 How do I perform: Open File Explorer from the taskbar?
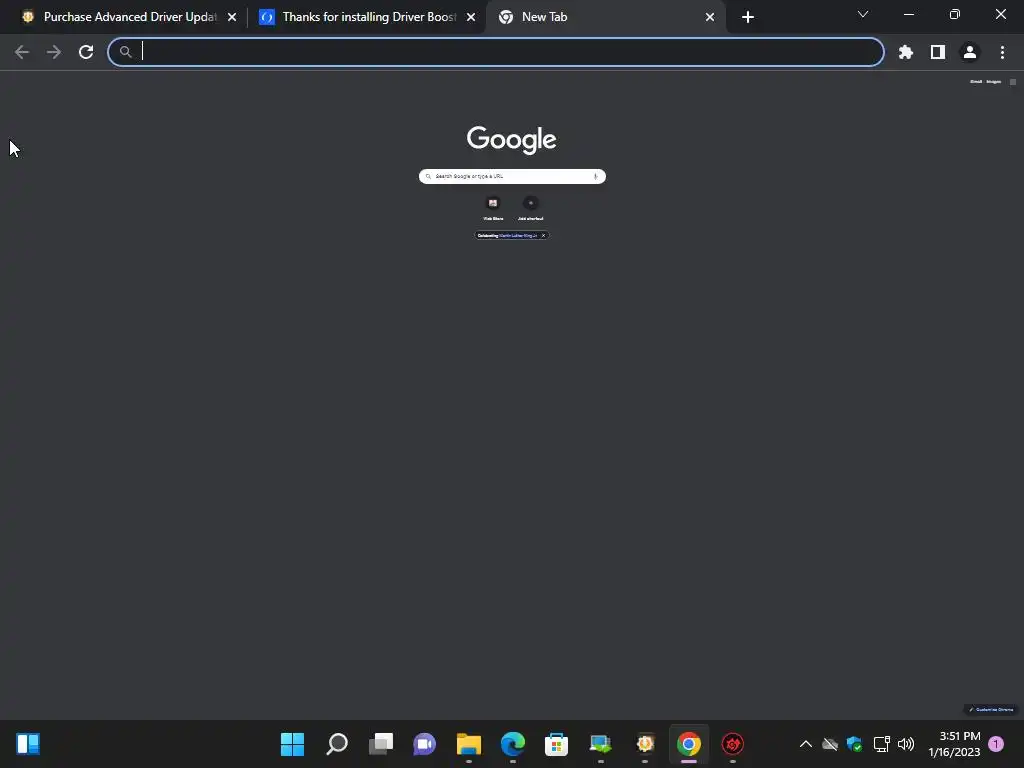tap(469, 744)
